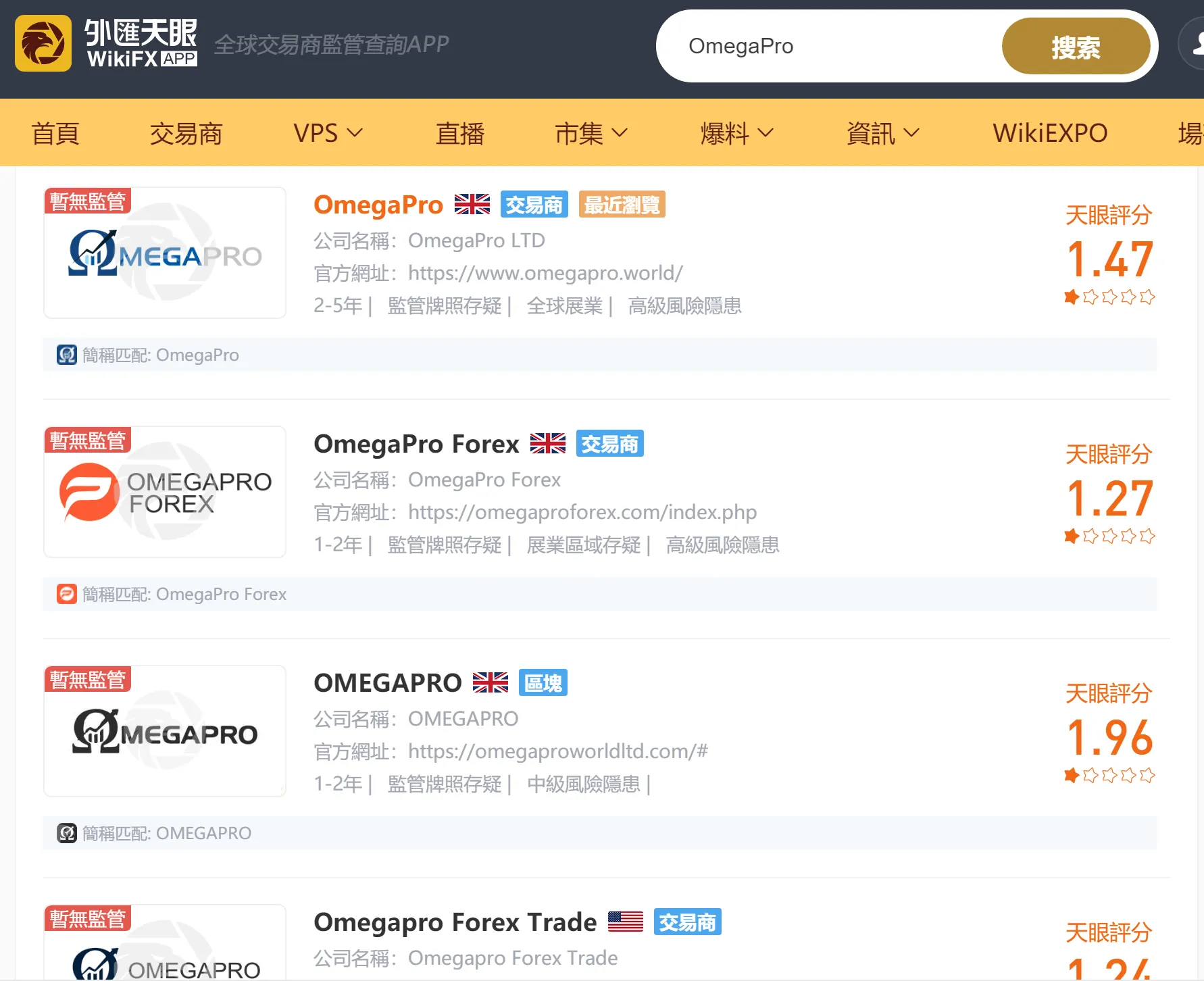This screenshot has height=981, width=1204.
Task: Click the 交易商 tag beside OmegaPro Forex
Action: pos(610,443)
